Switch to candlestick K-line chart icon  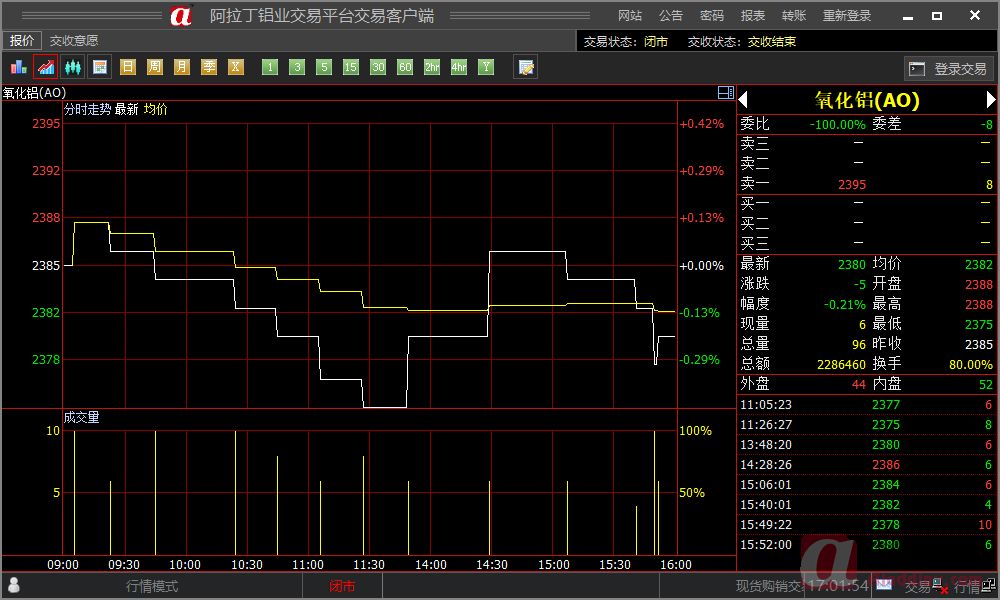point(73,67)
